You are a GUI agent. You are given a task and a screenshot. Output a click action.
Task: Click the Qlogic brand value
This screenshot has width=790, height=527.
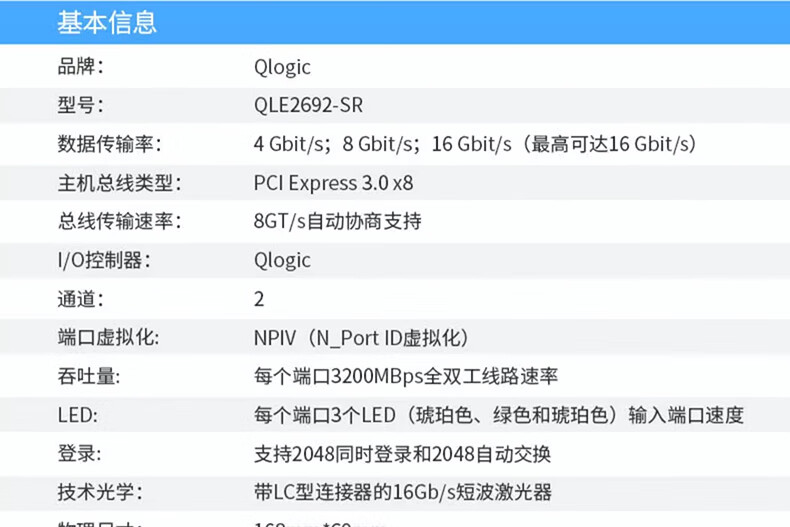(282, 67)
